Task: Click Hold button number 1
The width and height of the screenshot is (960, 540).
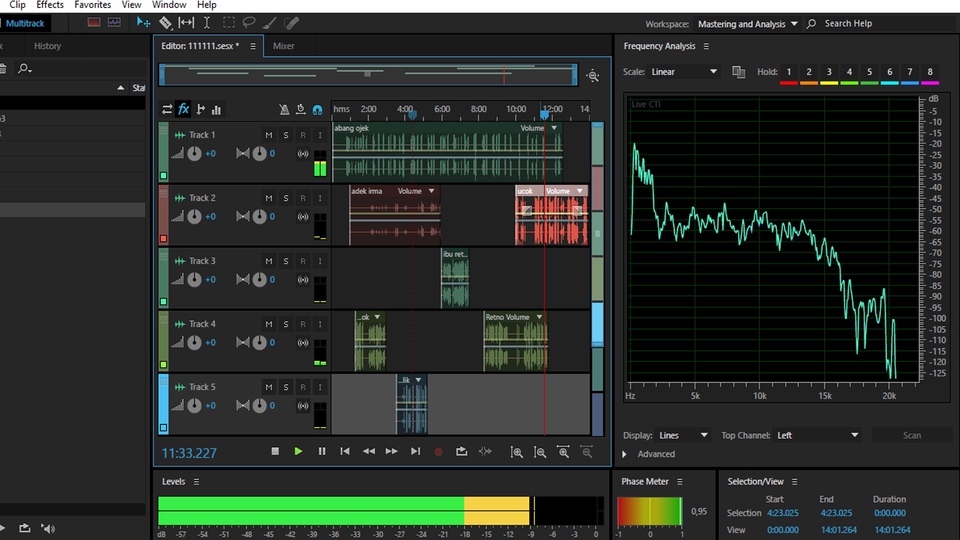Action: click(x=789, y=72)
